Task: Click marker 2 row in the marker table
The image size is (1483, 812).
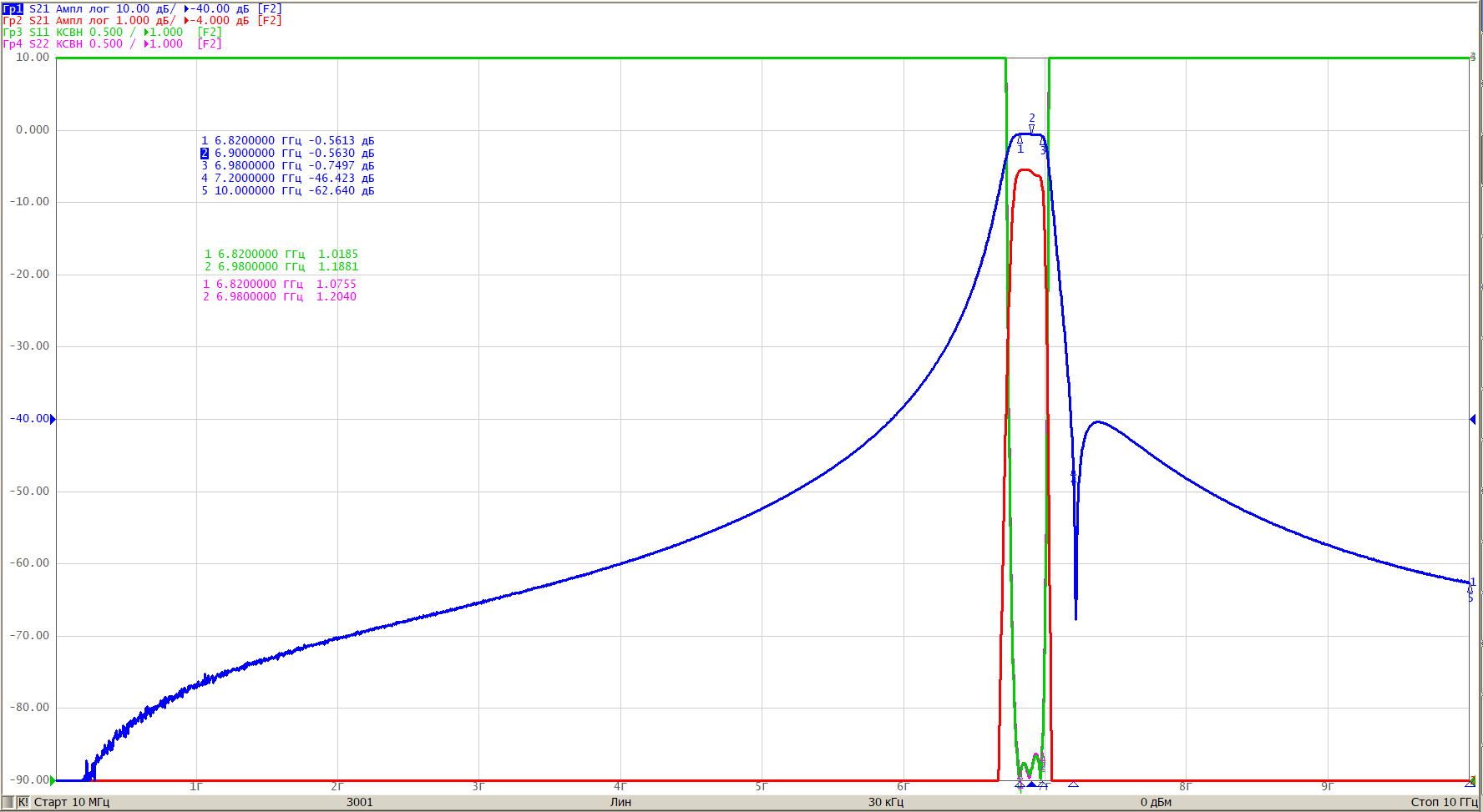Action: (288, 154)
